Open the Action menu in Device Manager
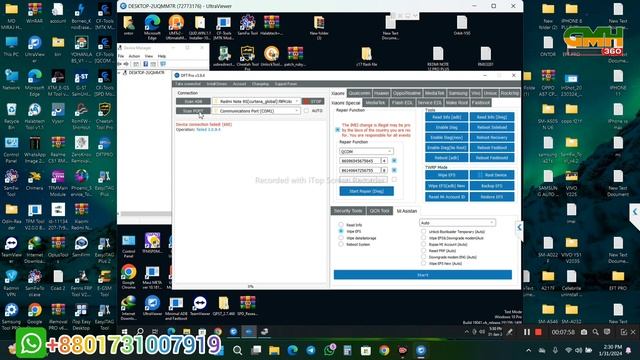The image size is (640, 360). [134, 56]
